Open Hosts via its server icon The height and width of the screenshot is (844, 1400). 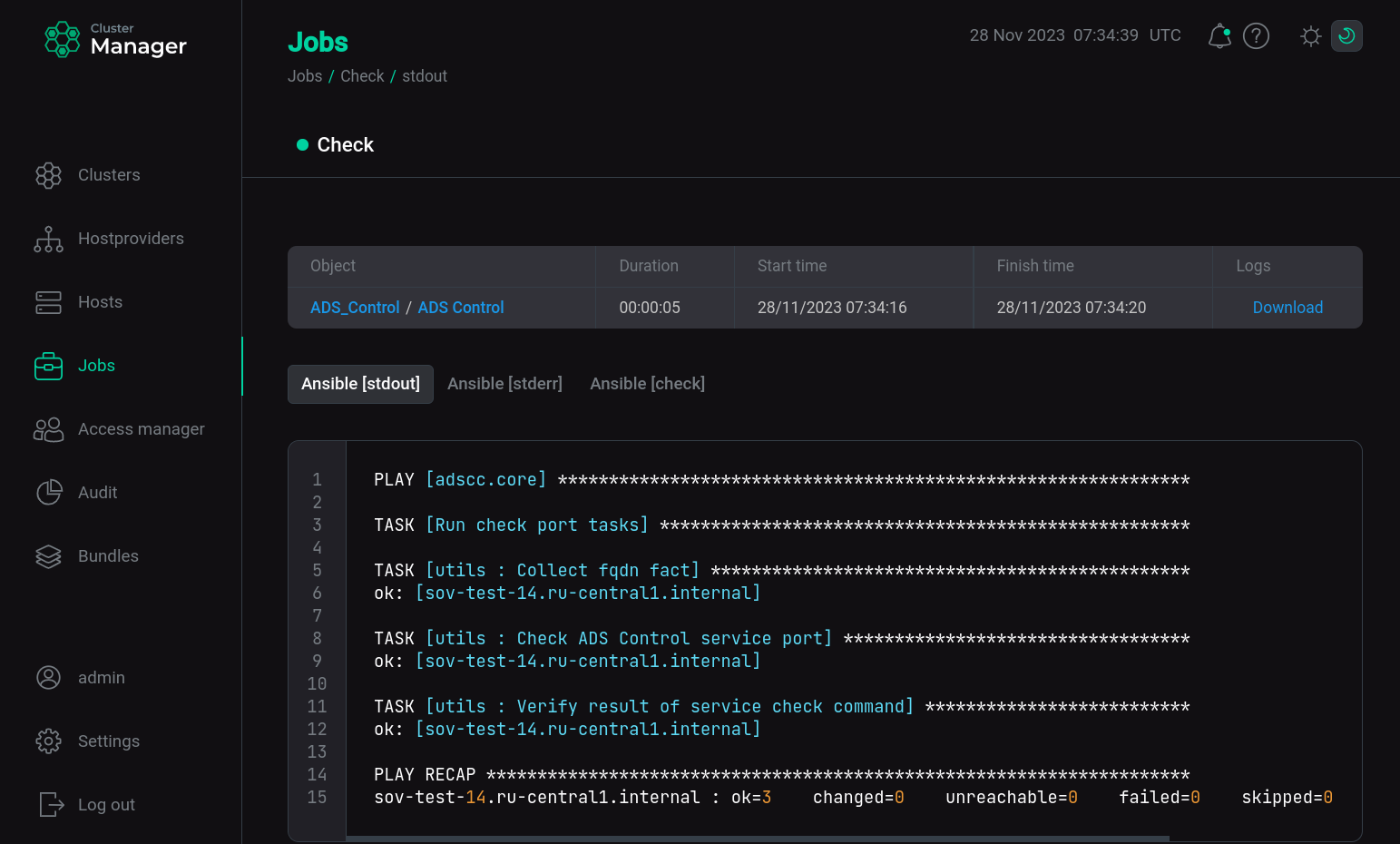48,302
